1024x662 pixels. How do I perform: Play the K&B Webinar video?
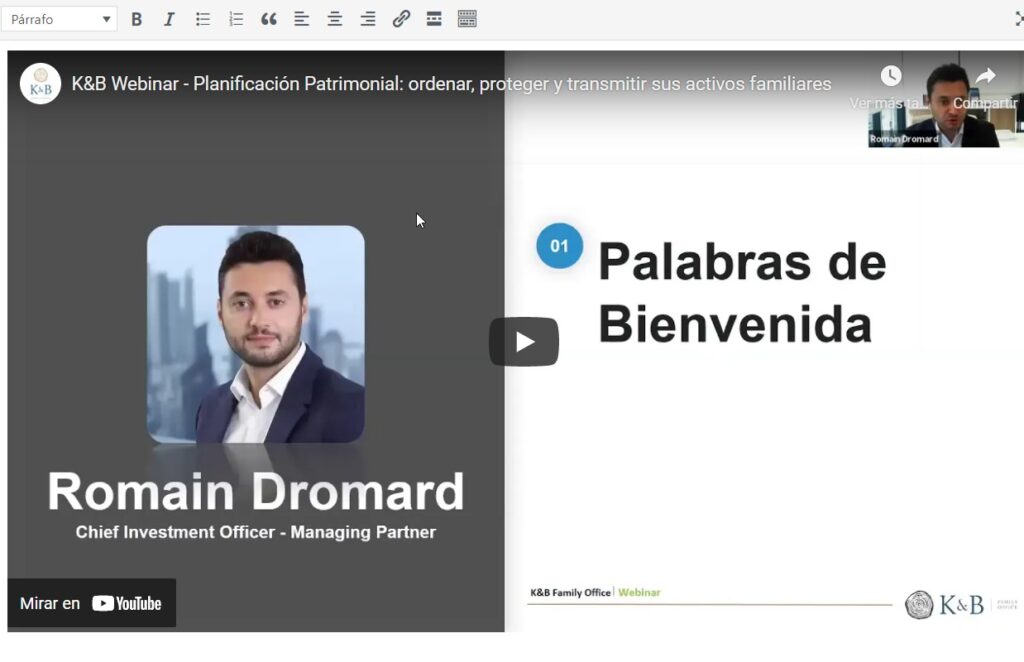(x=523, y=342)
